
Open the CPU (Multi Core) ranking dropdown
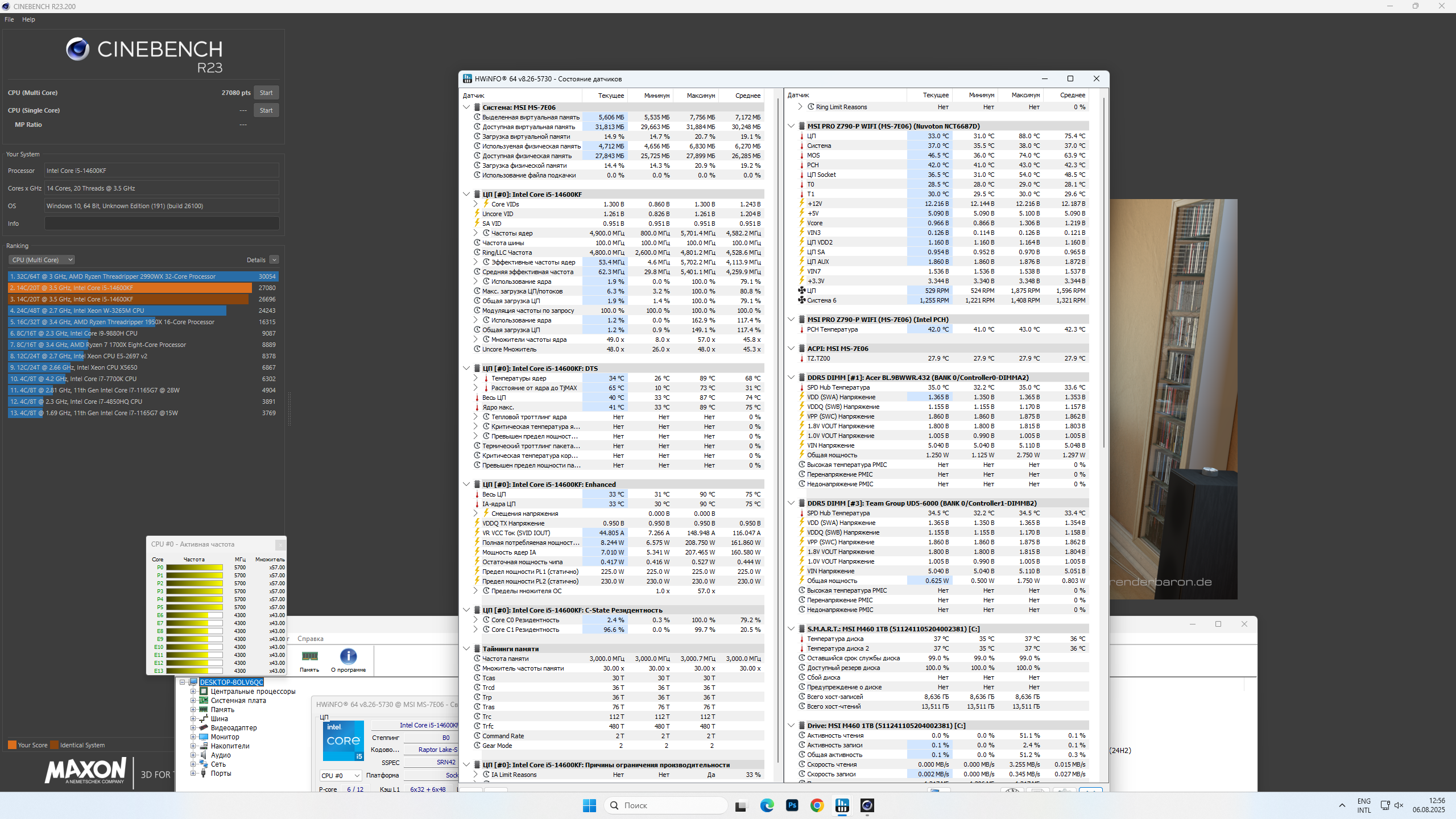click(x=42, y=260)
